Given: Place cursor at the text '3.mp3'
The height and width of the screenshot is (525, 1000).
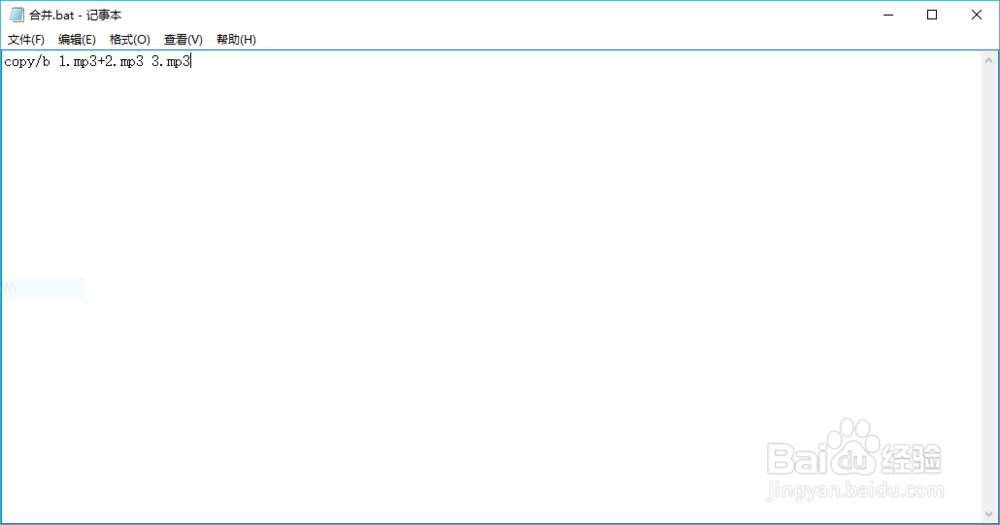Looking at the screenshot, I should tap(171, 62).
